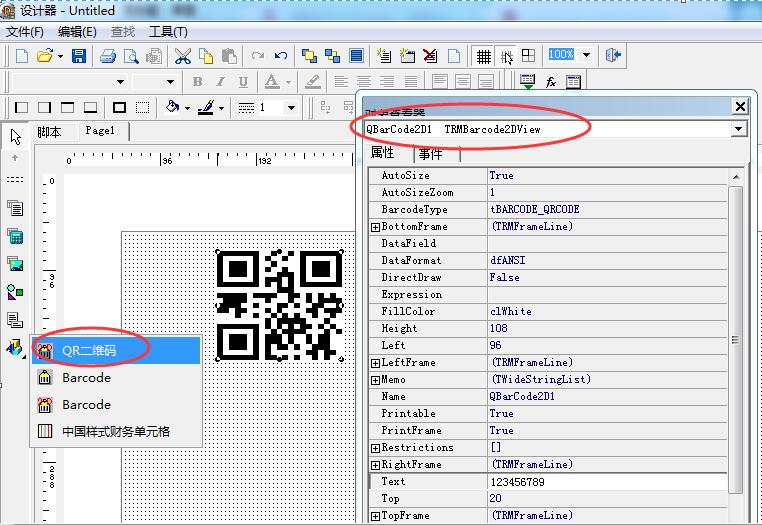Open print preview magnifier icon
Image resolution: width=762 pixels, height=525 pixels.
point(131,56)
